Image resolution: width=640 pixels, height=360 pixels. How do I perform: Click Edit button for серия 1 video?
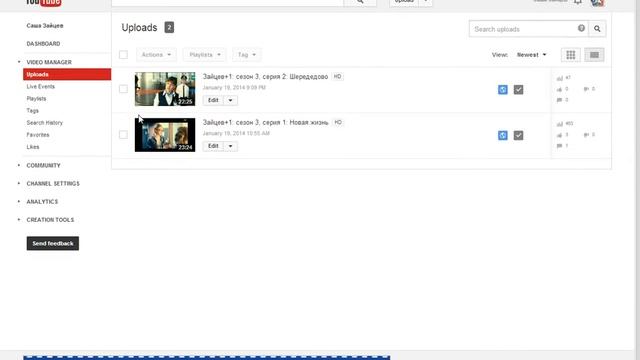point(213,146)
